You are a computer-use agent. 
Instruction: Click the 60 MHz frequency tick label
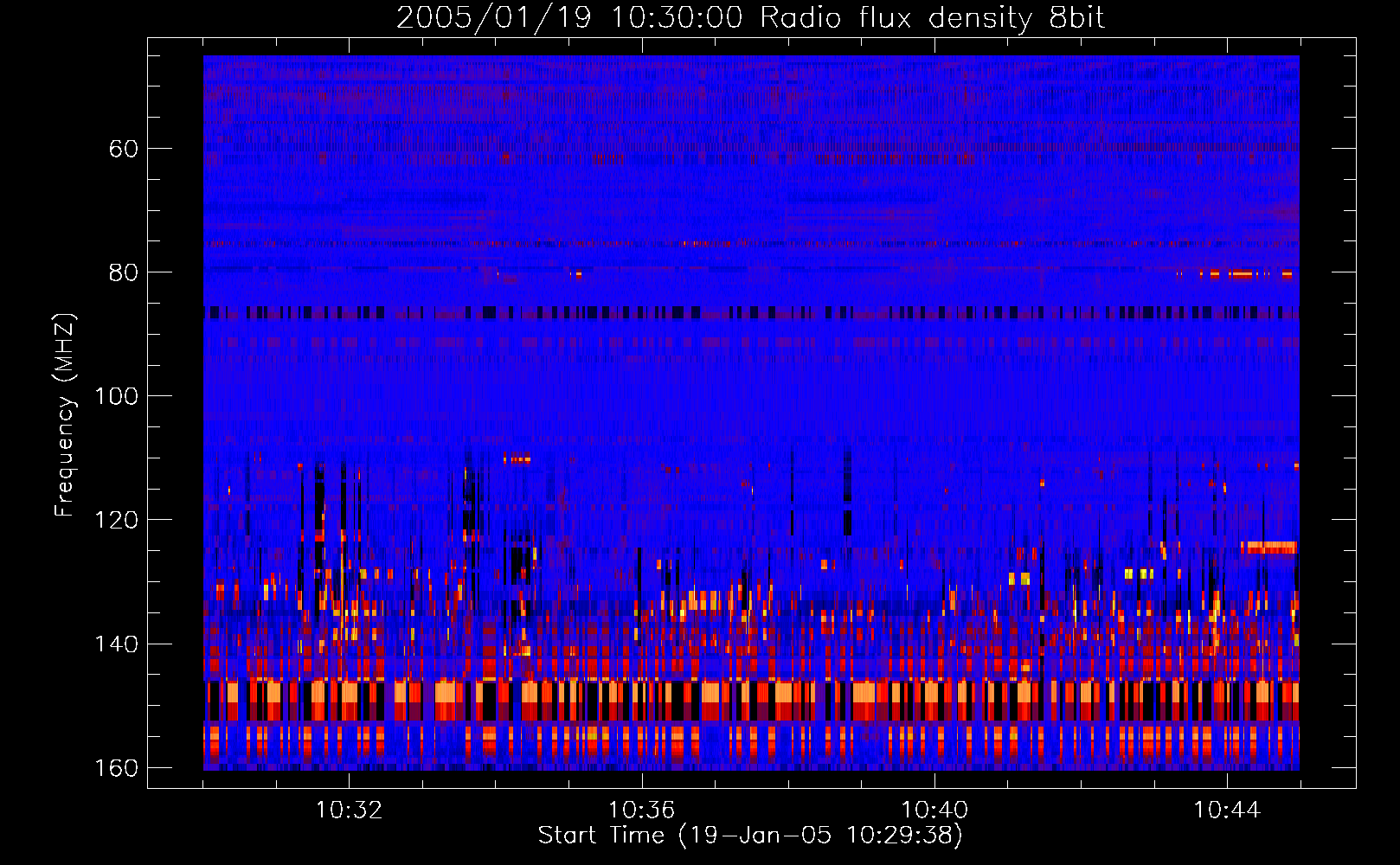(x=123, y=149)
